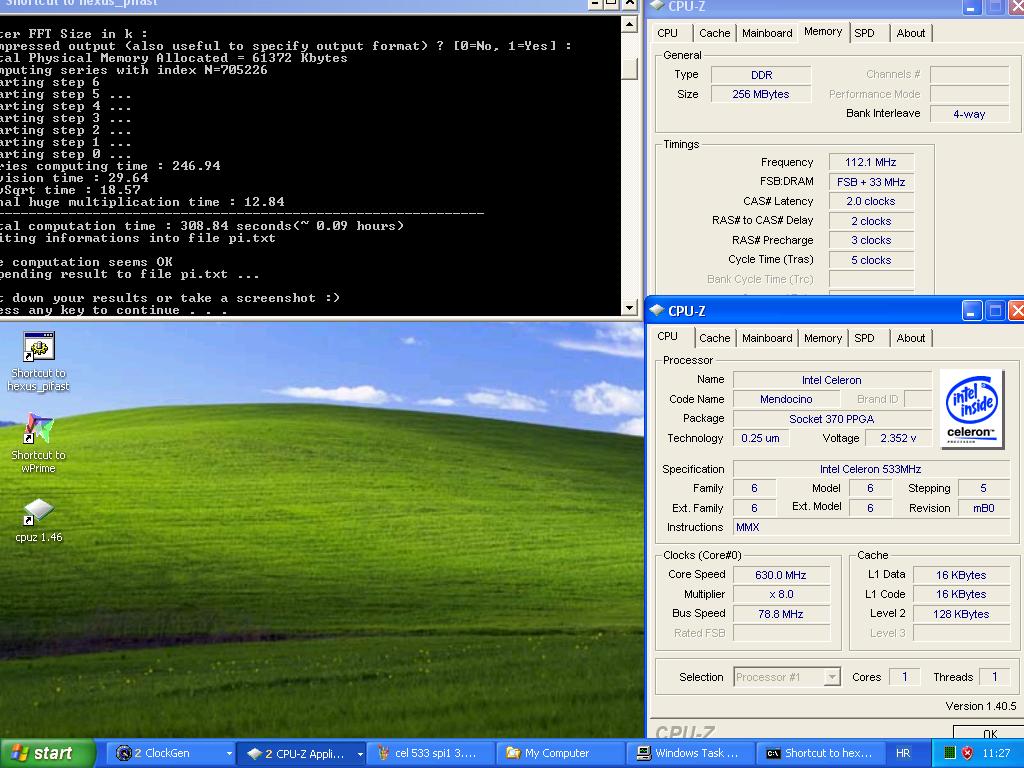Click the Level 2 128 KBytes value
Image resolution: width=1024 pixels, height=768 pixels.
coord(961,614)
